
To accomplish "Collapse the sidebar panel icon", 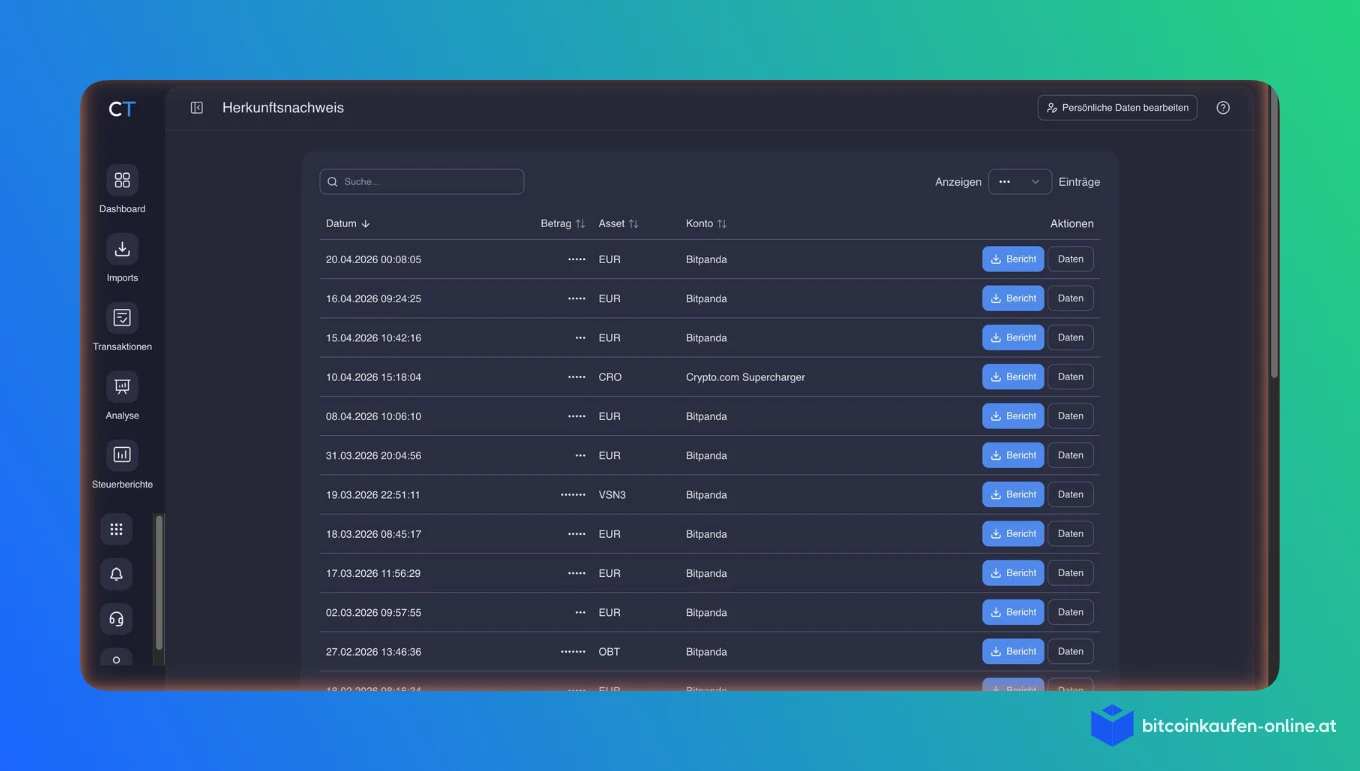I will click(x=197, y=108).
